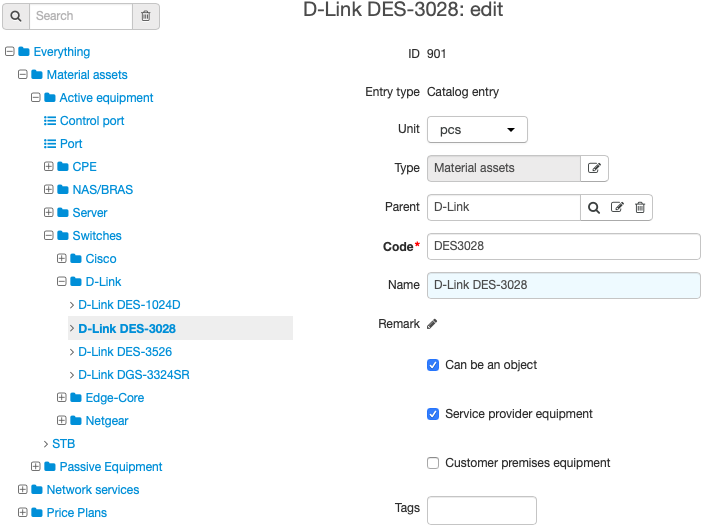Click the Passive Equipment folder icon

[x=50, y=467]
